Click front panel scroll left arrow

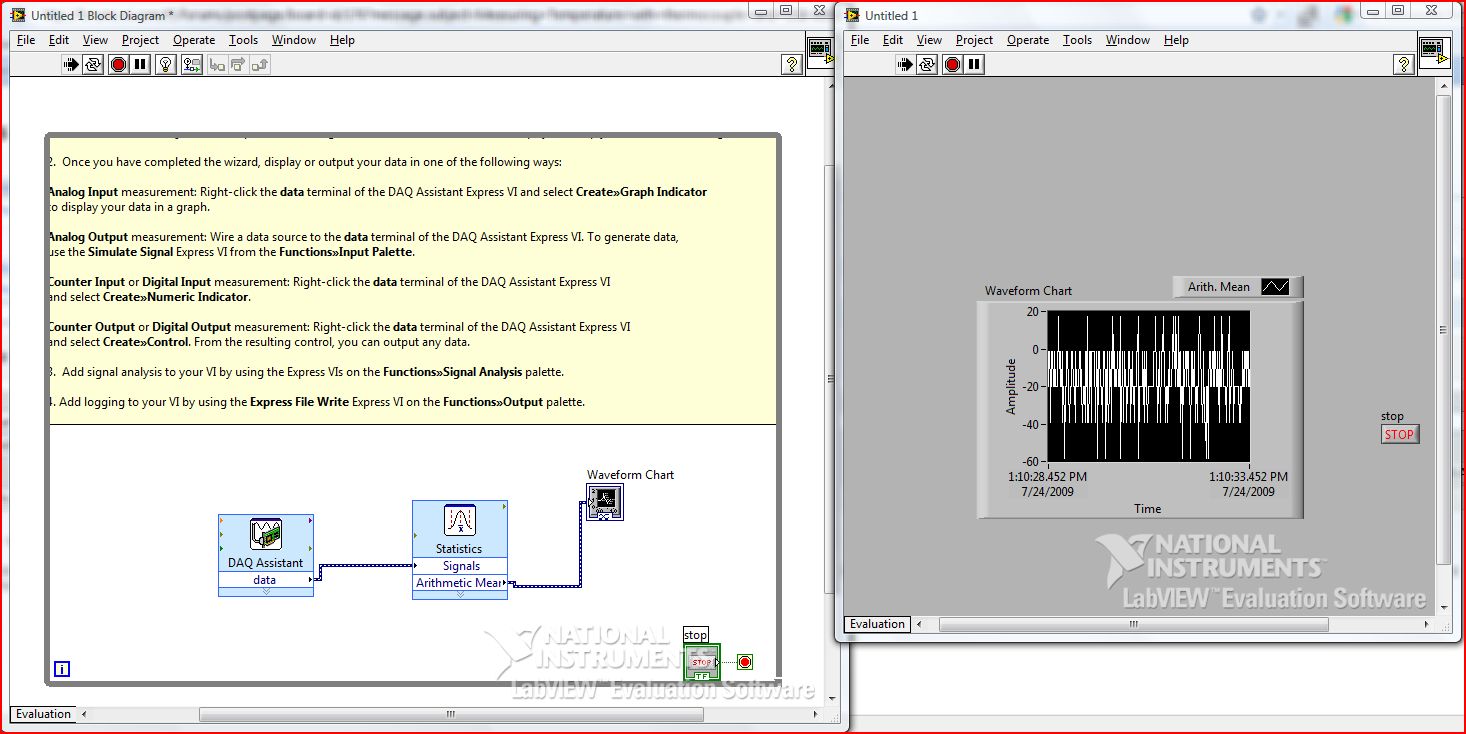pyautogui.click(x=921, y=624)
